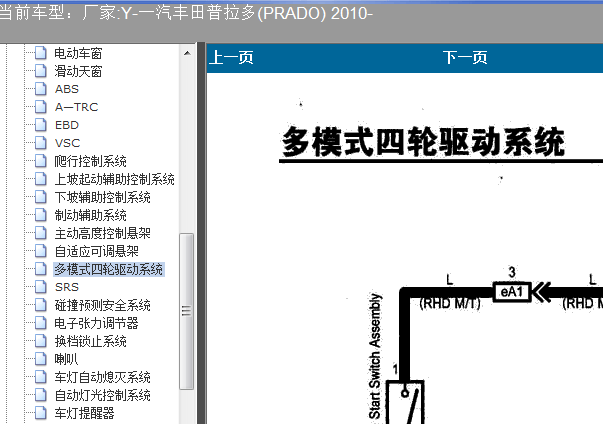The height and width of the screenshot is (424, 603).
Task: Click the page icon next to ABS
Action: pos(41,89)
